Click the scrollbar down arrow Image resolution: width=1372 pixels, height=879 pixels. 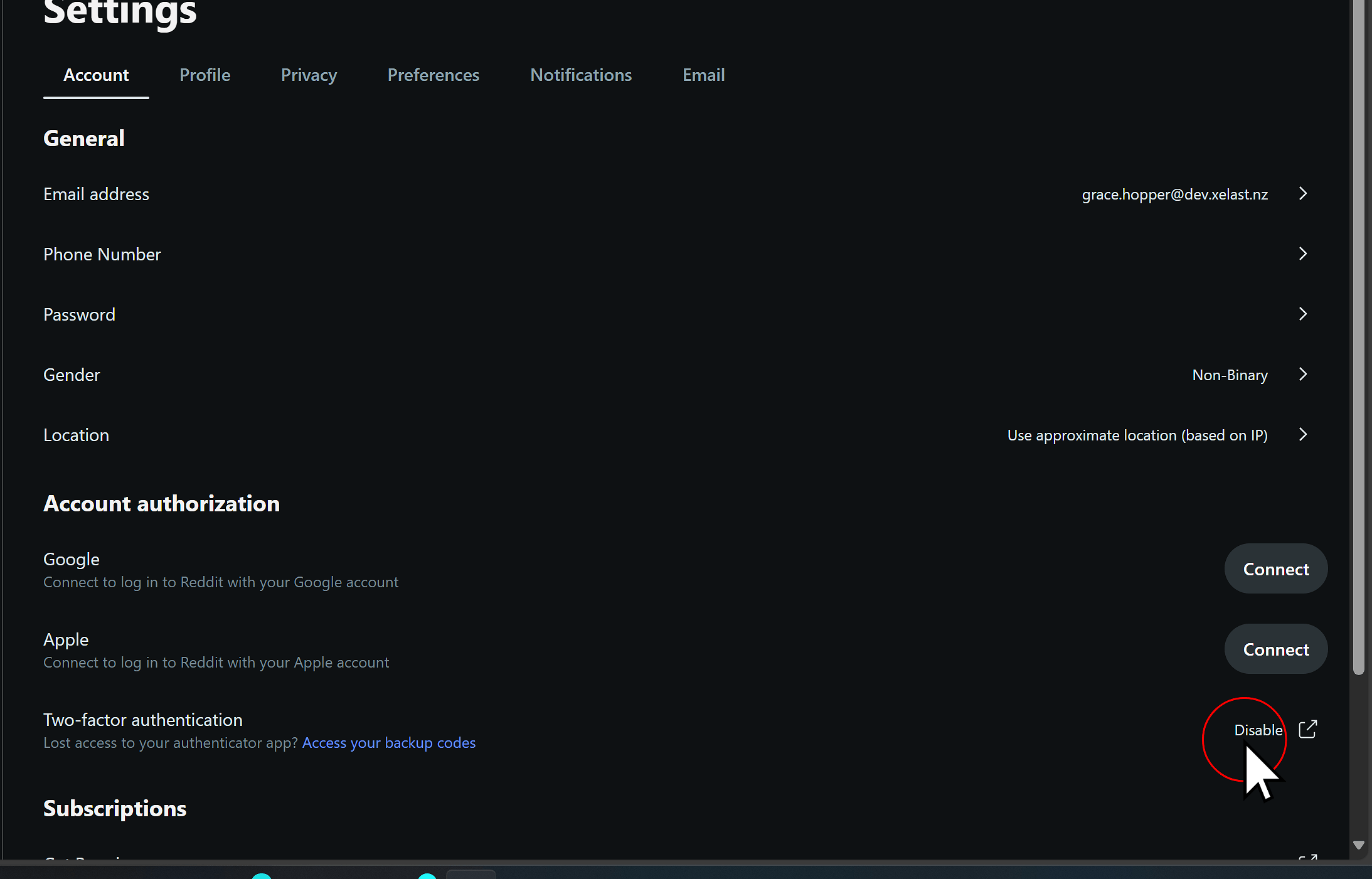point(1358,845)
